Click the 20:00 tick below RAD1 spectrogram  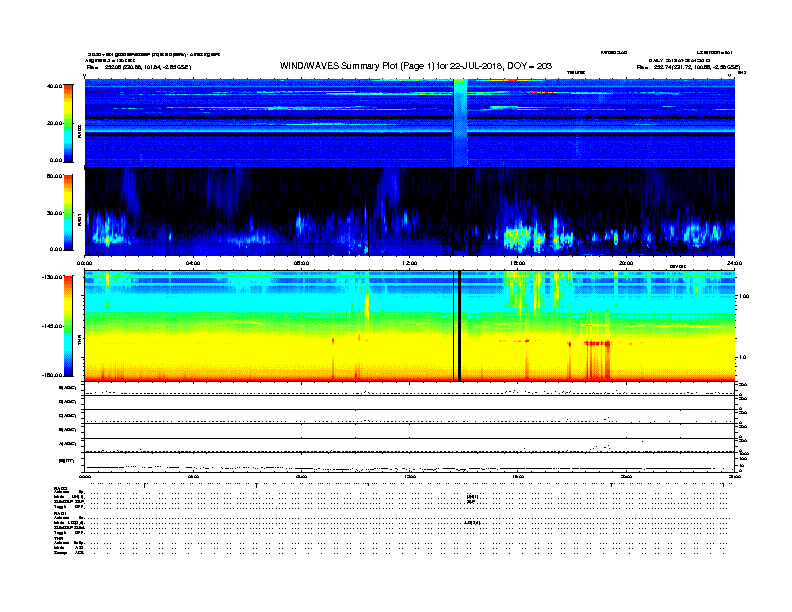pyautogui.click(x=626, y=263)
